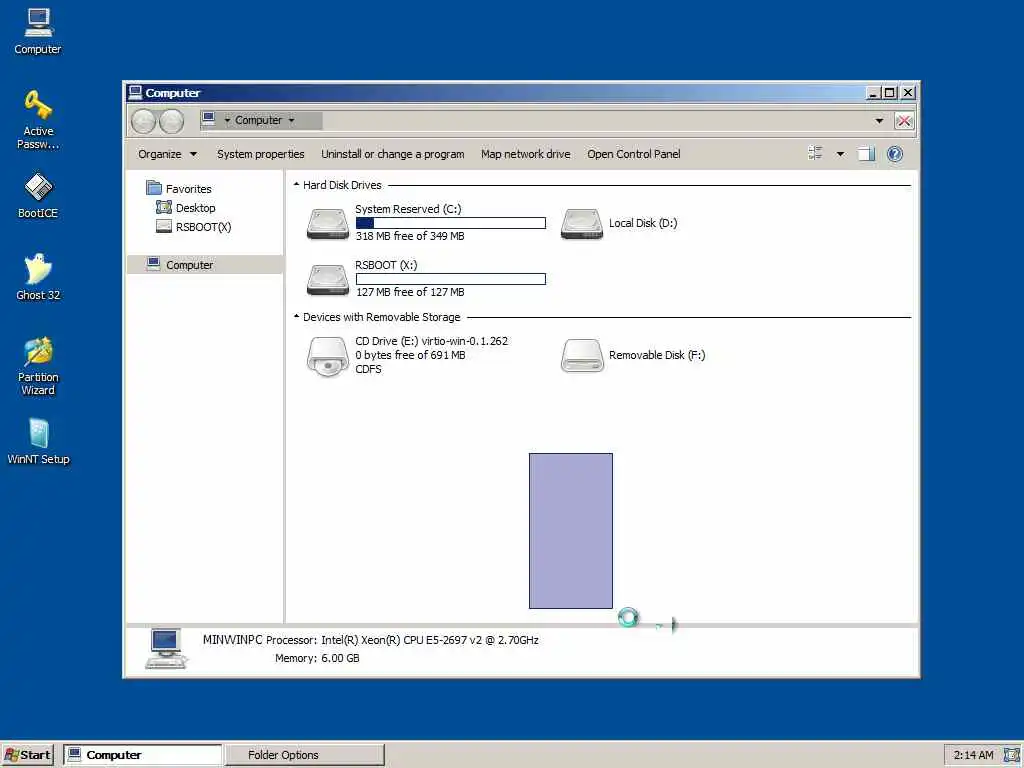Click the RSBOOT (X:) capacity bar
Viewport: 1024px width, 768px height.
[x=451, y=280]
